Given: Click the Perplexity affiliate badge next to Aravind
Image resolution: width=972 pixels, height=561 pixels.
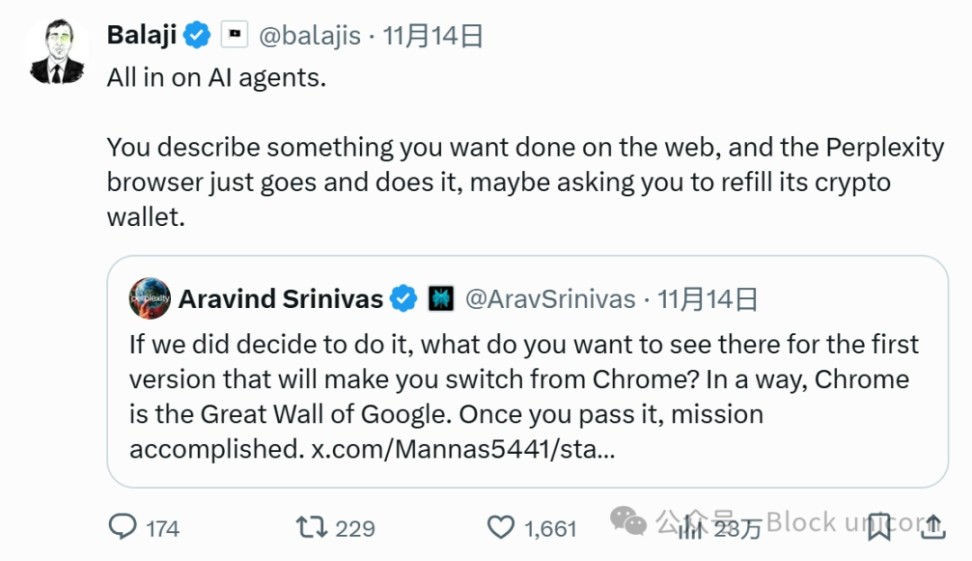Looking at the screenshot, I should point(441,299).
